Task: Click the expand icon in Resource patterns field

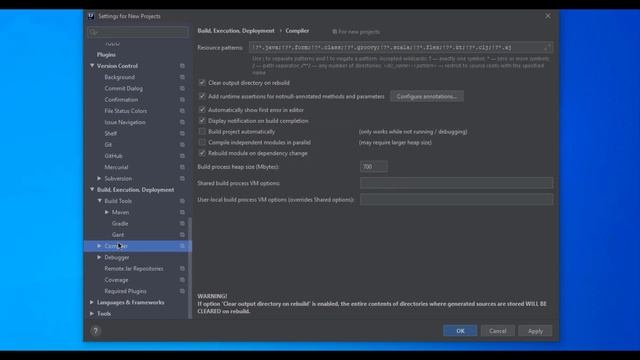Action: (x=547, y=47)
